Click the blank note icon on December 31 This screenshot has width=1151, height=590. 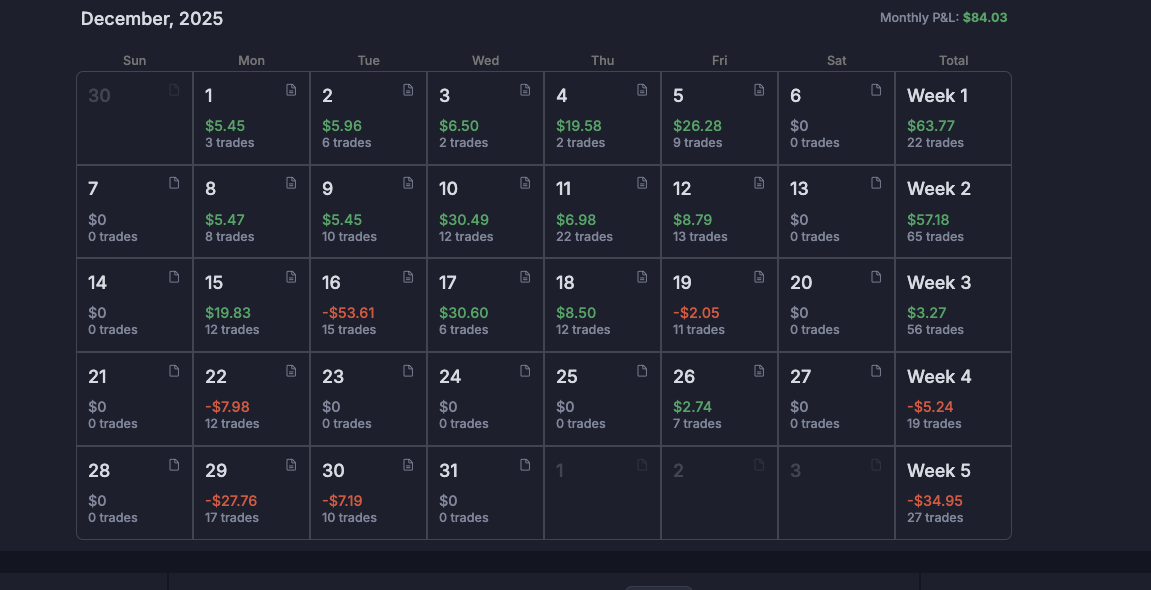tap(525, 465)
